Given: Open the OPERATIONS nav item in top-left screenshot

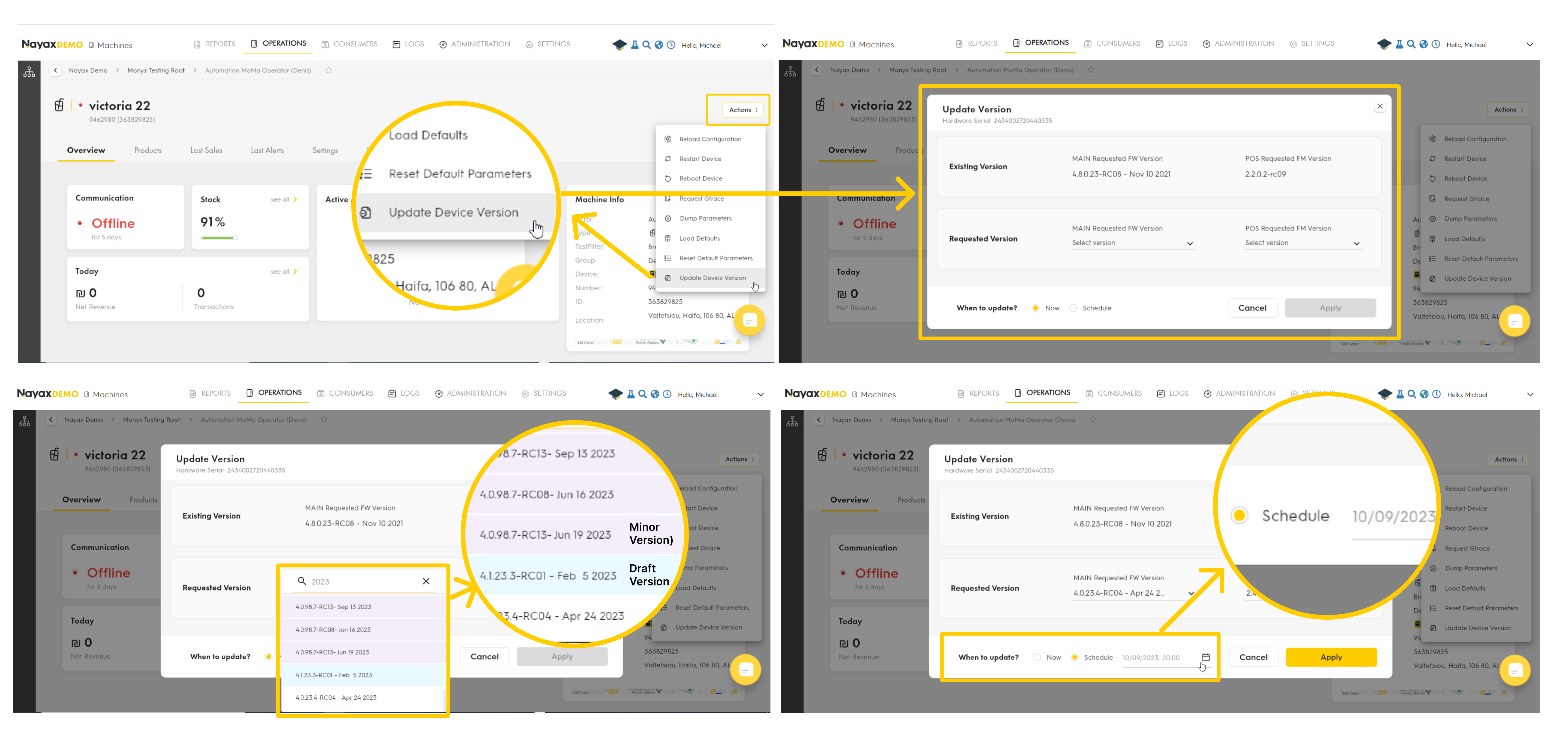Looking at the screenshot, I should click(x=278, y=44).
